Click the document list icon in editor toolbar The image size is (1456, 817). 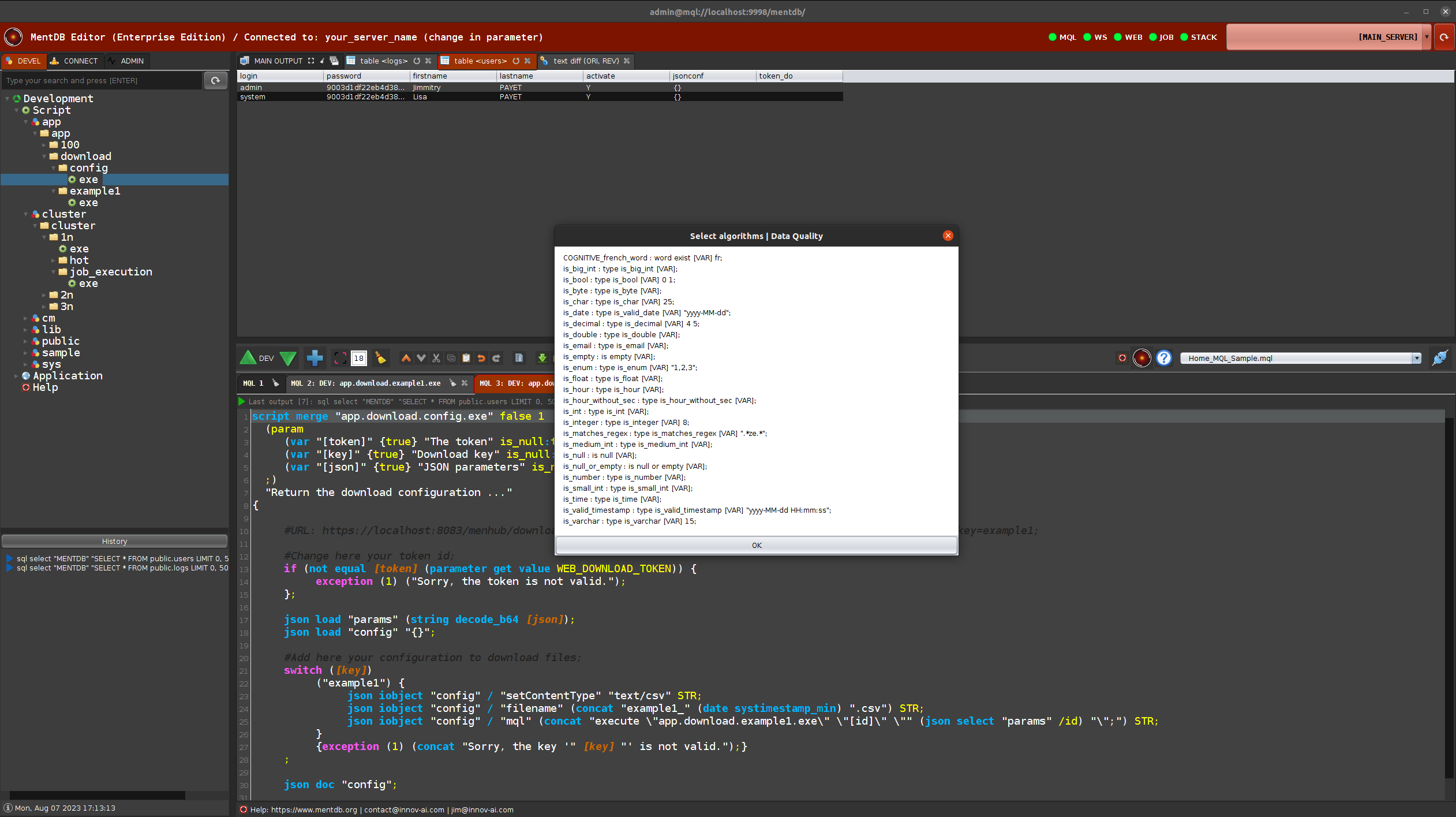[x=519, y=358]
